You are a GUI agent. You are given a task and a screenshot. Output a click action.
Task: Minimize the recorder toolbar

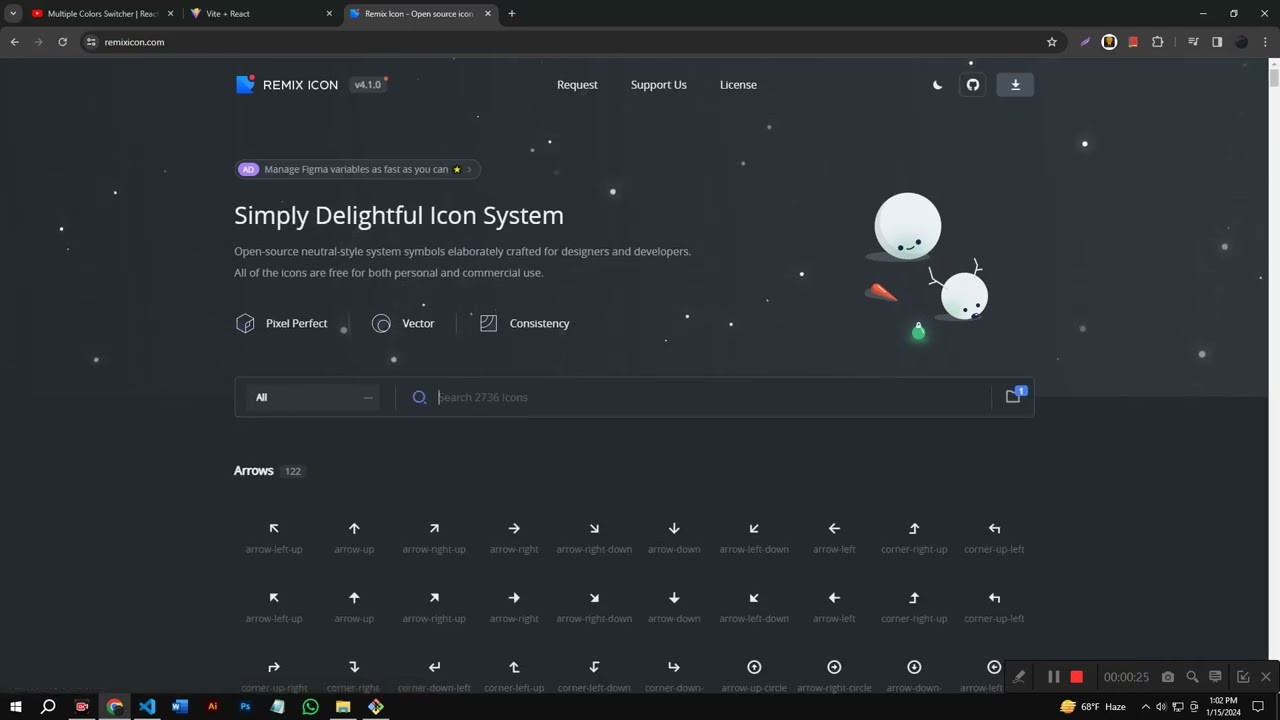1243,677
